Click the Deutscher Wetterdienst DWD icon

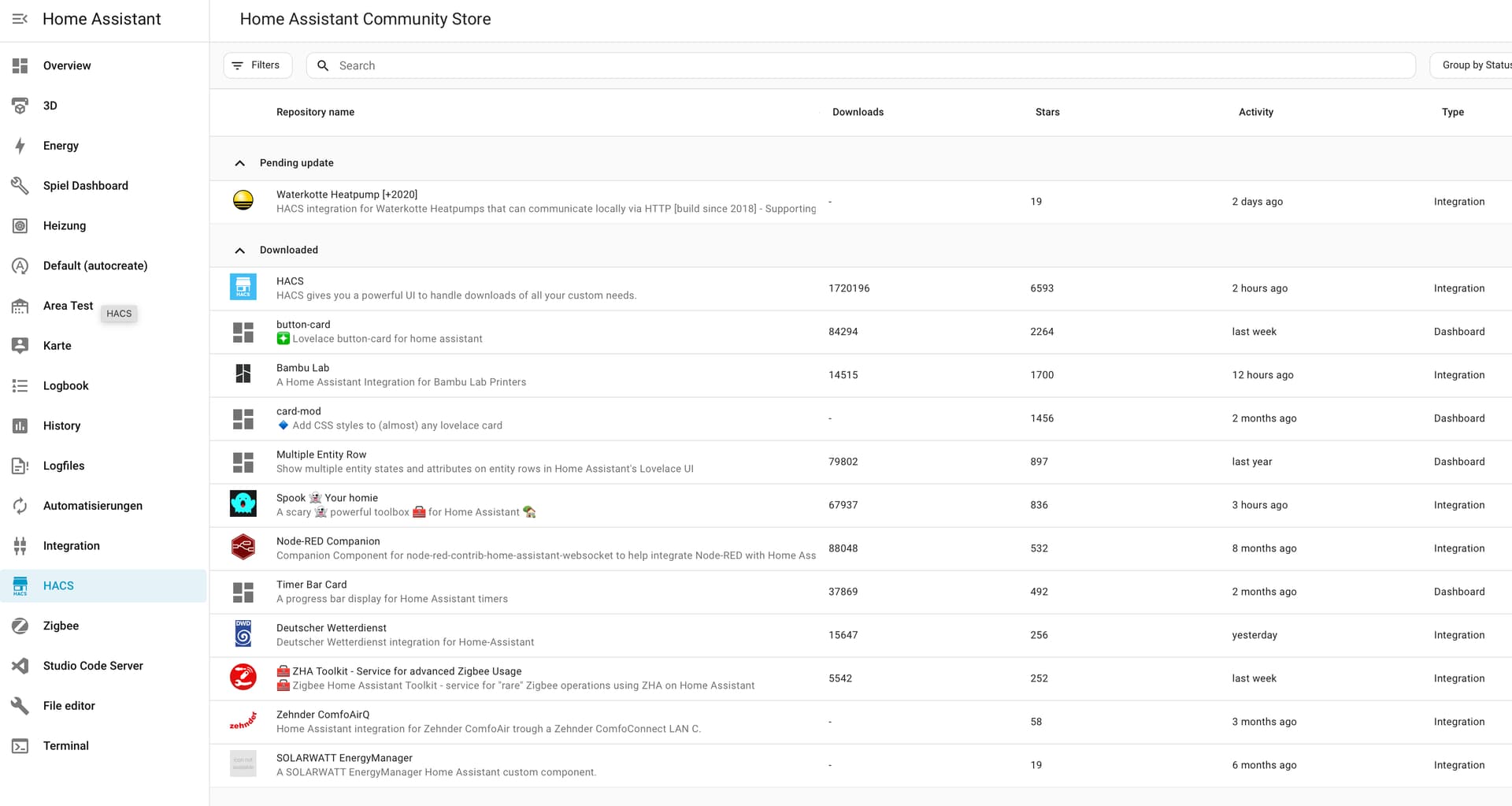coord(243,634)
